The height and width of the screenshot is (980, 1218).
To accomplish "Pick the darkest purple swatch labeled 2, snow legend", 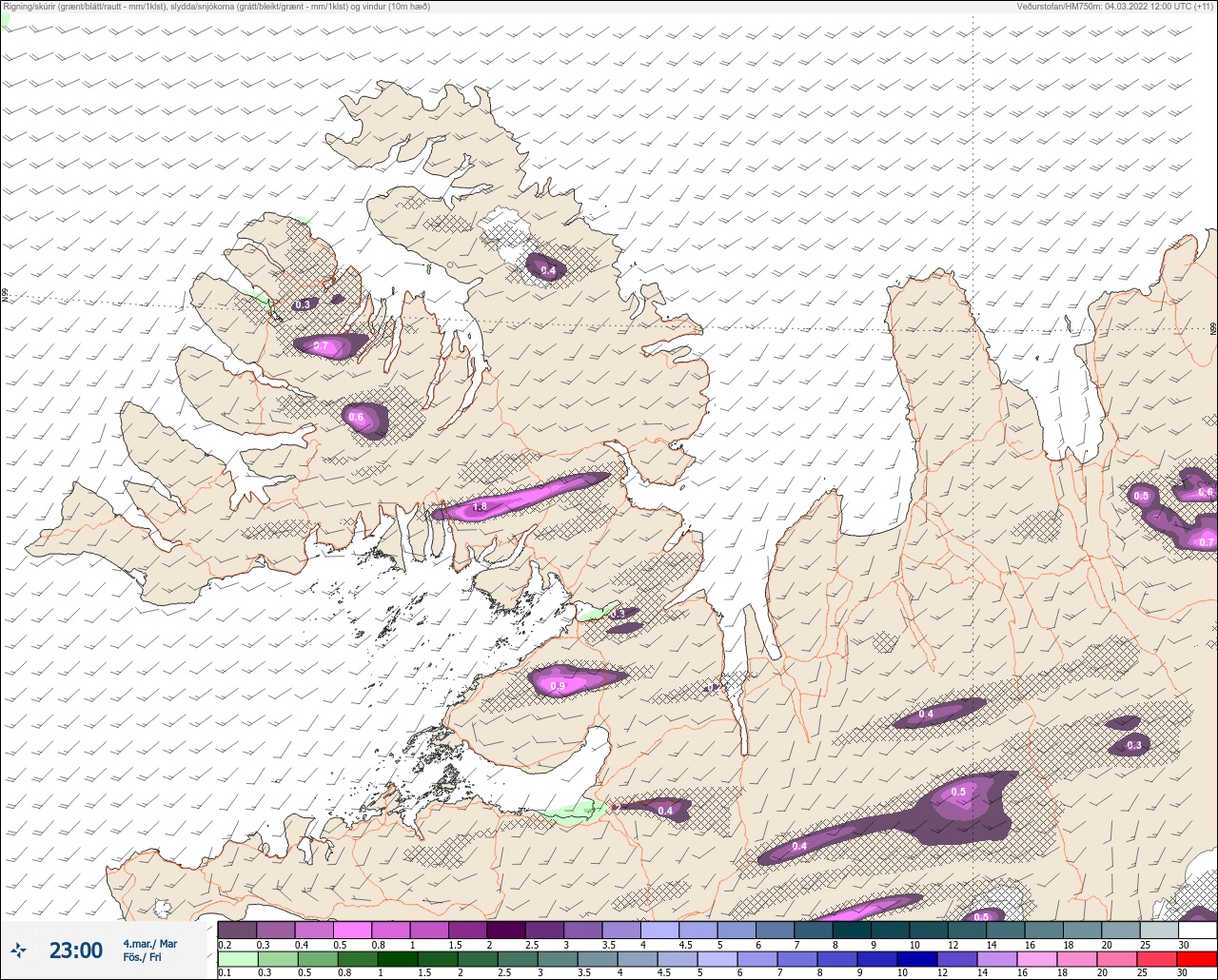I will (x=506, y=930).
